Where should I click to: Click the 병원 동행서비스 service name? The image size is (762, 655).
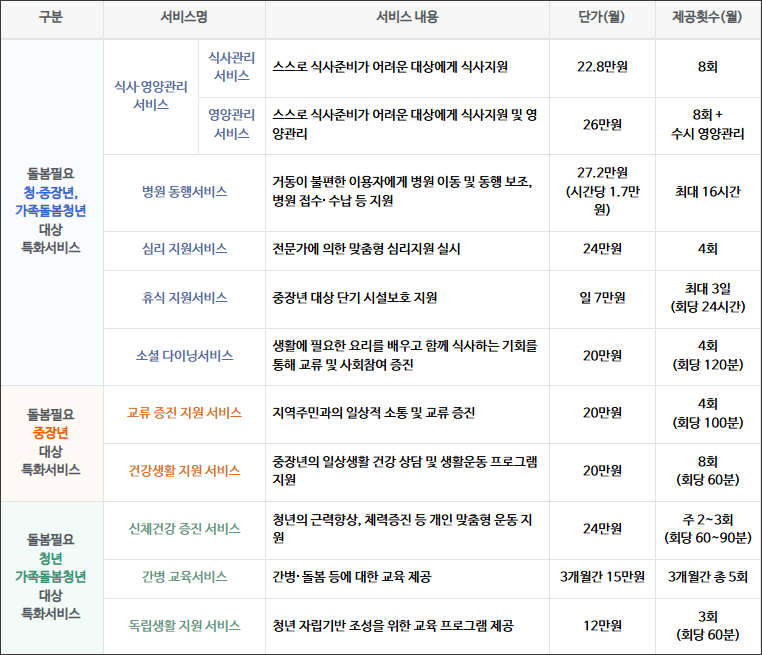(x=184, y=192)
